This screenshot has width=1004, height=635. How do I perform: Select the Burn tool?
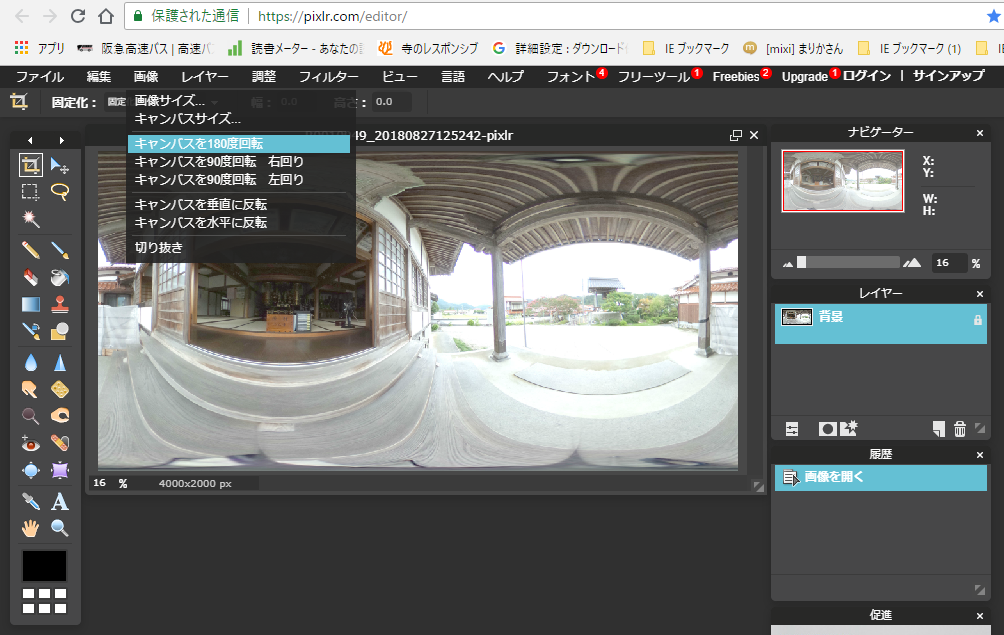[x=60, y=416]
